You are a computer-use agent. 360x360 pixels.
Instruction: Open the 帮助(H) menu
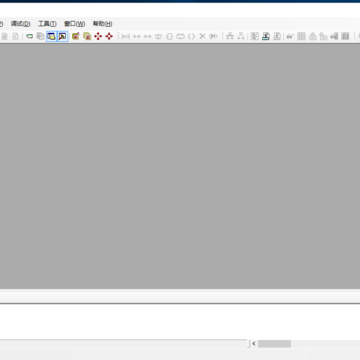click(102, 24)
